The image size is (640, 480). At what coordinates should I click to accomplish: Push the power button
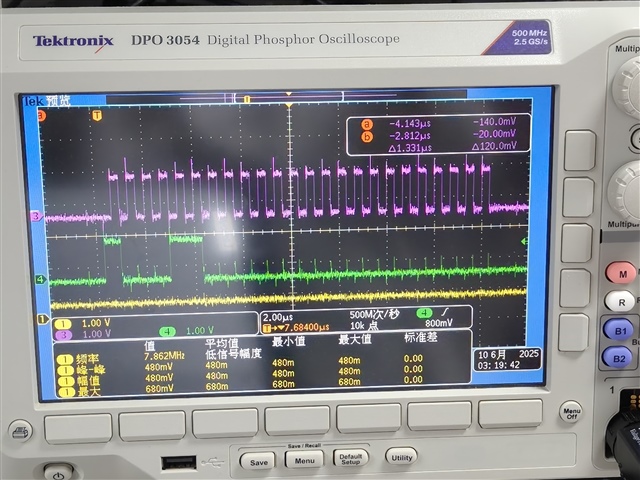click(58, 473)
